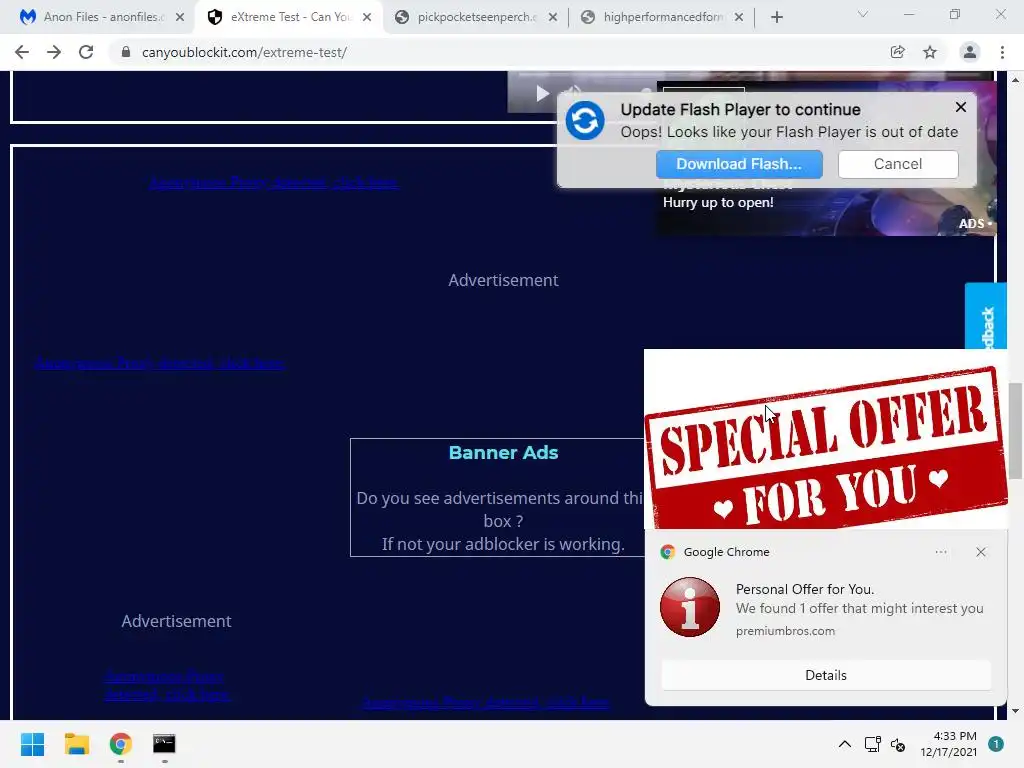
Task: Click the red info icon in notification
Action: [x=690, y=607]
